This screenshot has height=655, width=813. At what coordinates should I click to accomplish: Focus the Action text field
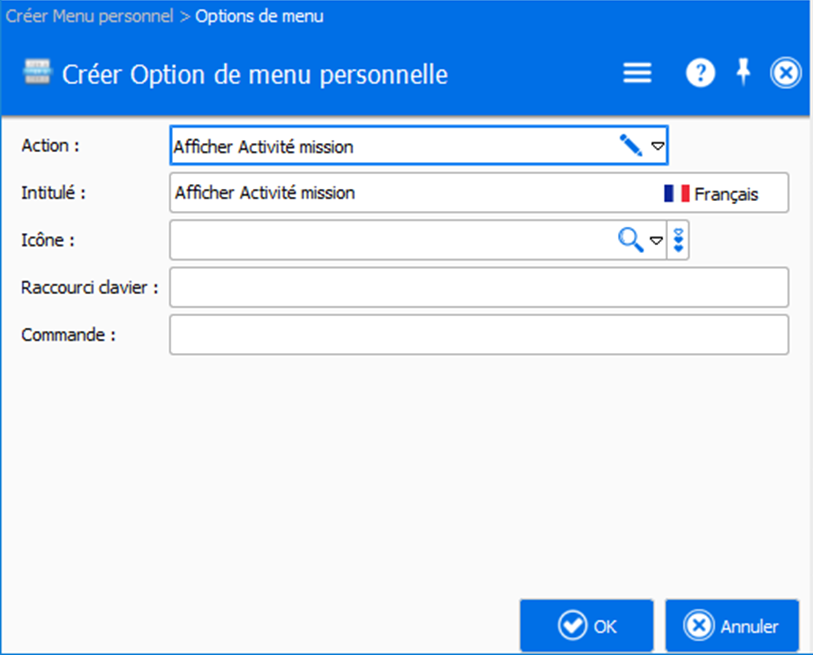[390, 146]
